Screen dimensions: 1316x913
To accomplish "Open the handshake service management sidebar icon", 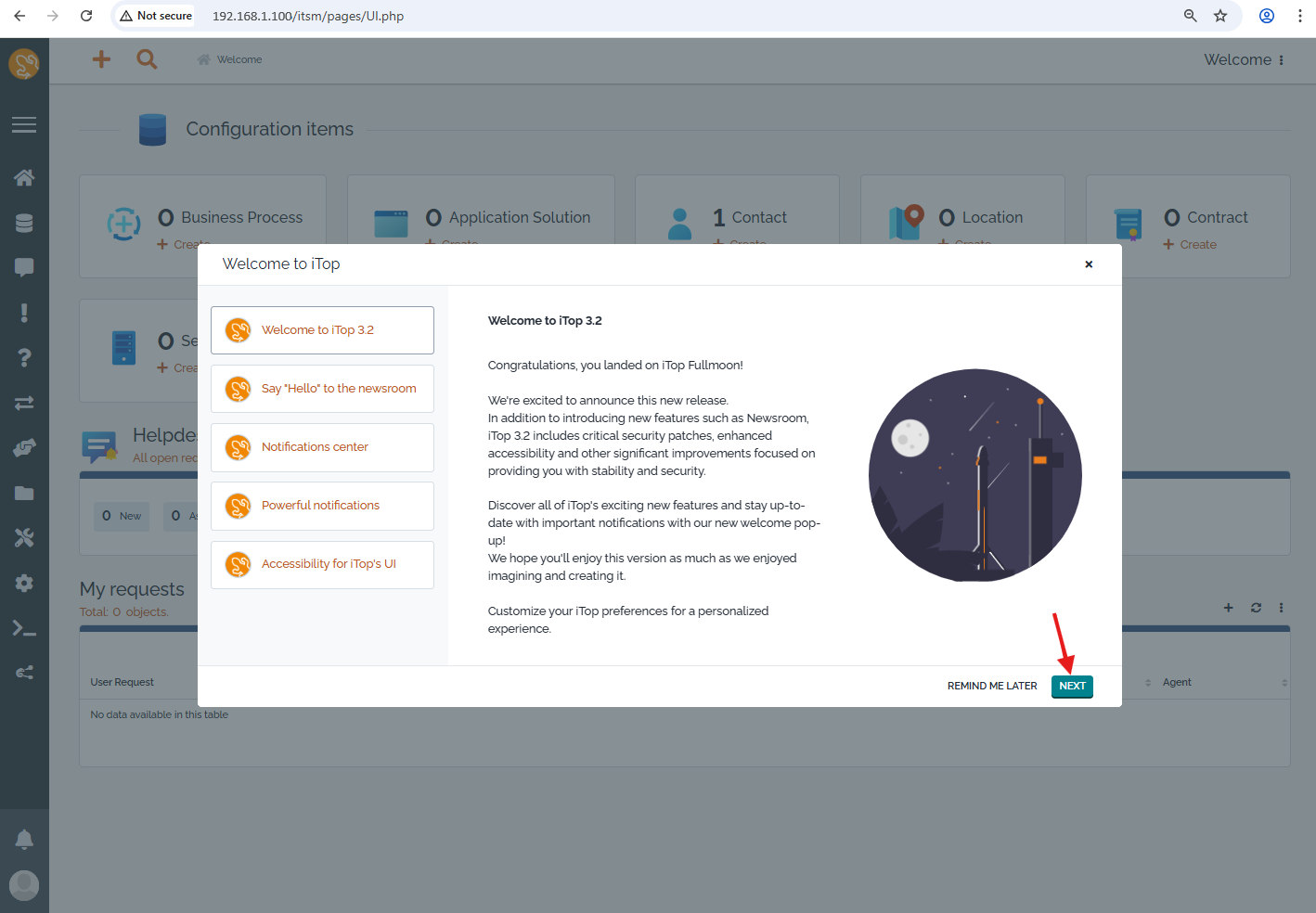I will pyautogui.click(x=24, y=448).
